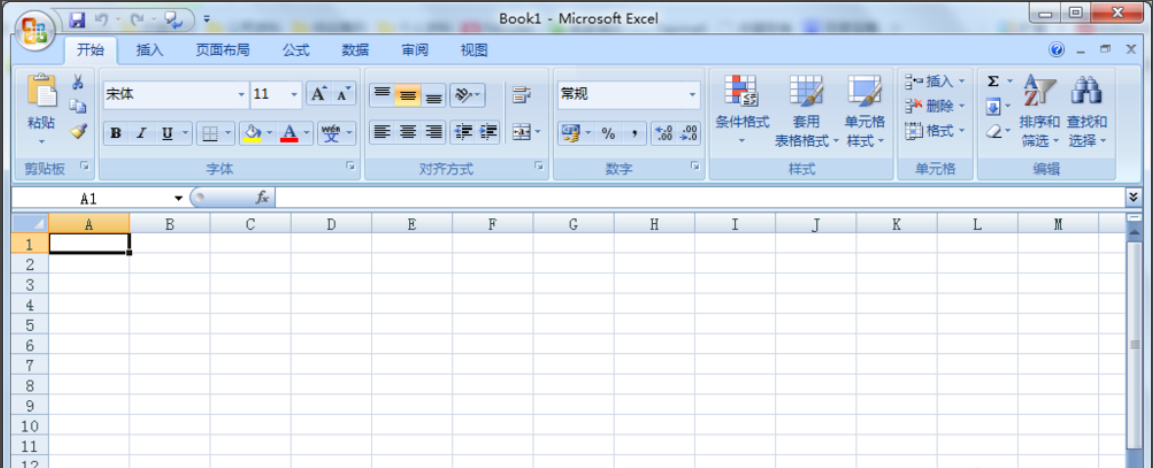The image size is (1153, 468).
Task: Switch to the 插入 ribbon tab
Action: tap(150, 50)
